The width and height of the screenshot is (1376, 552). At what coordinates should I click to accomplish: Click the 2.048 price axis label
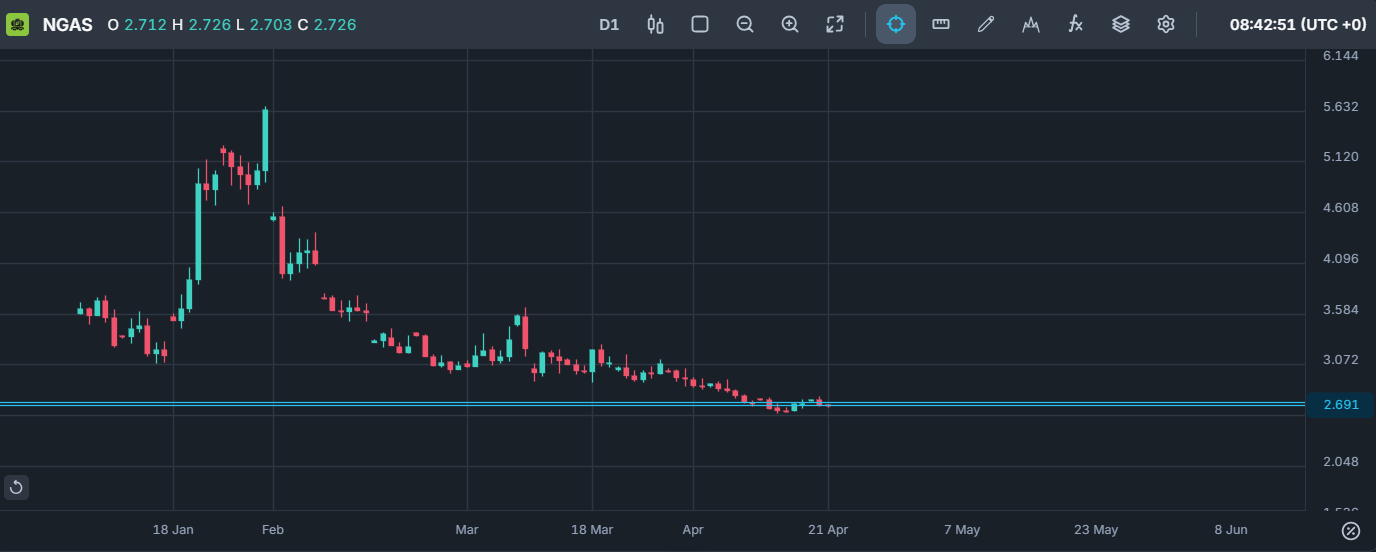1341,461
